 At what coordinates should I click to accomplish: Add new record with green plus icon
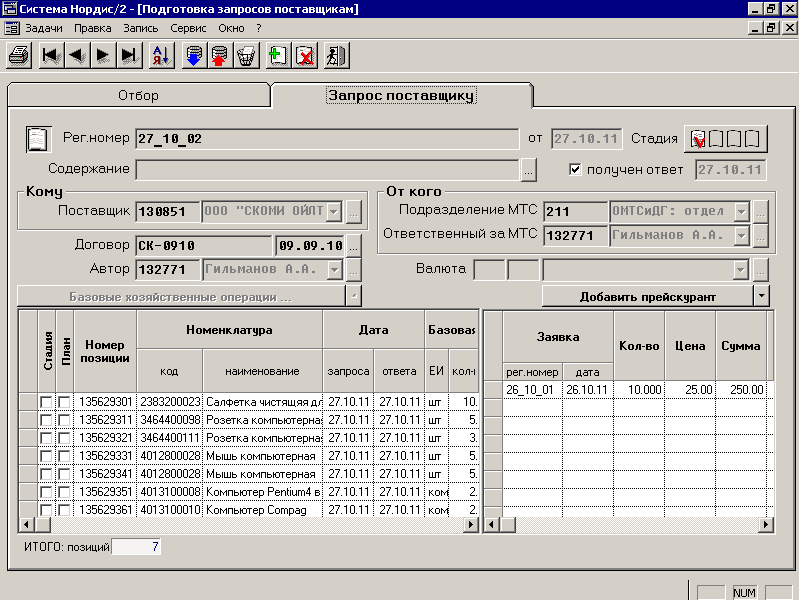(x=279, y=55)
